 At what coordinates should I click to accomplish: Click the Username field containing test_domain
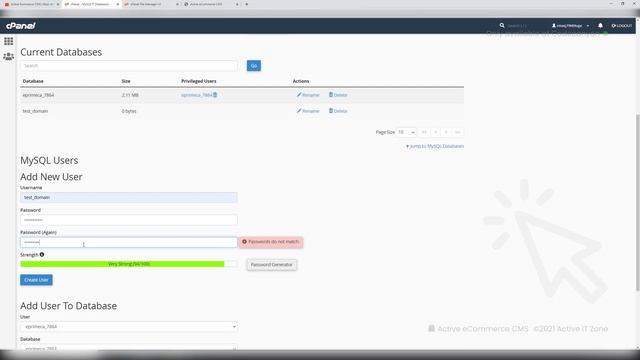(x=129, y=198)
